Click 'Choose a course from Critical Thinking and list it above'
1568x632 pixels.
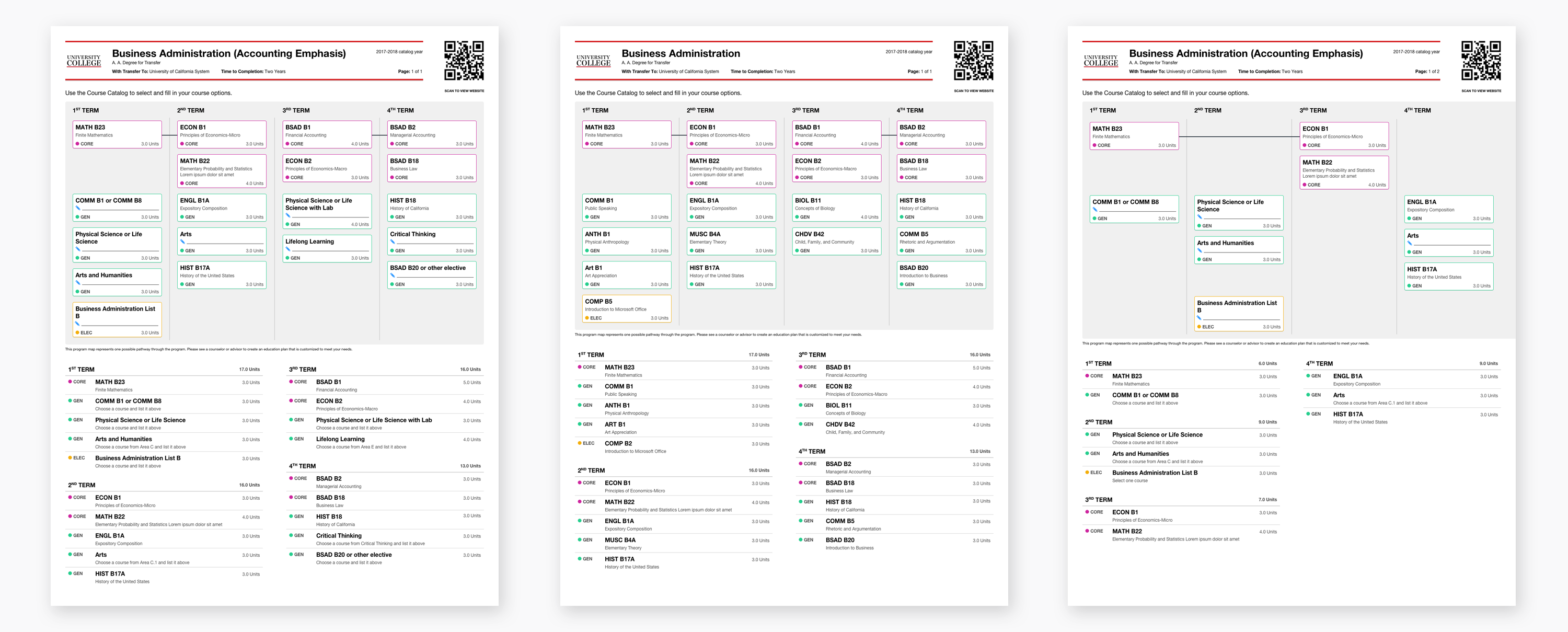(371, 544)
